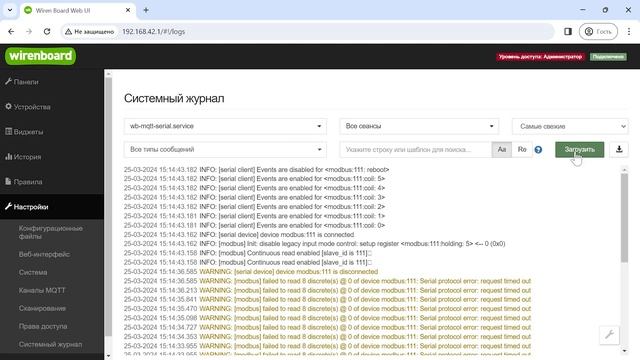Collapse the Настройки sidebar section
The height and width of the screenshot is (360, 640).
[x=52, y=207]
